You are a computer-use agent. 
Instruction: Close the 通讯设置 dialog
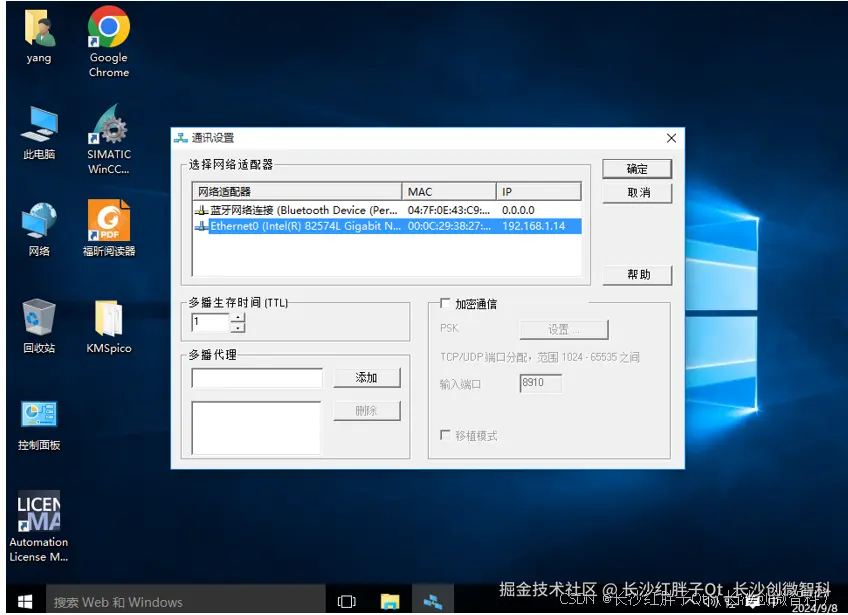[672, 138]
